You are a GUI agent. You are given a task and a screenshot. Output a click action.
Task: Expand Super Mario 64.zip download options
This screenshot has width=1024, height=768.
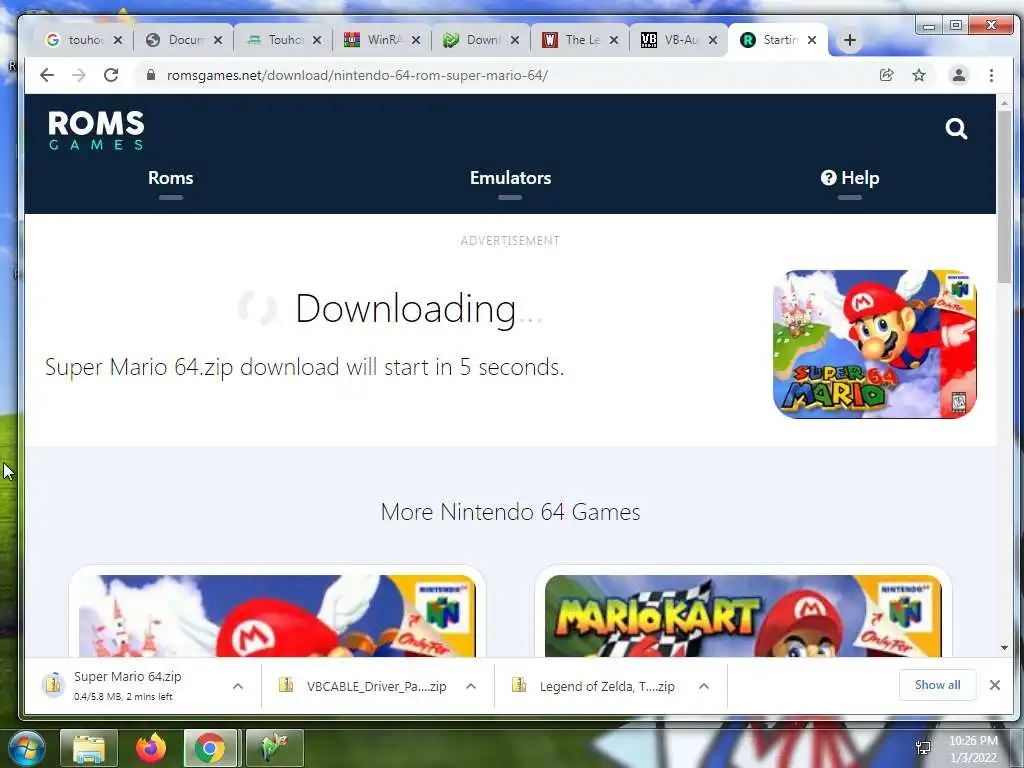click(x=238, y=686)
